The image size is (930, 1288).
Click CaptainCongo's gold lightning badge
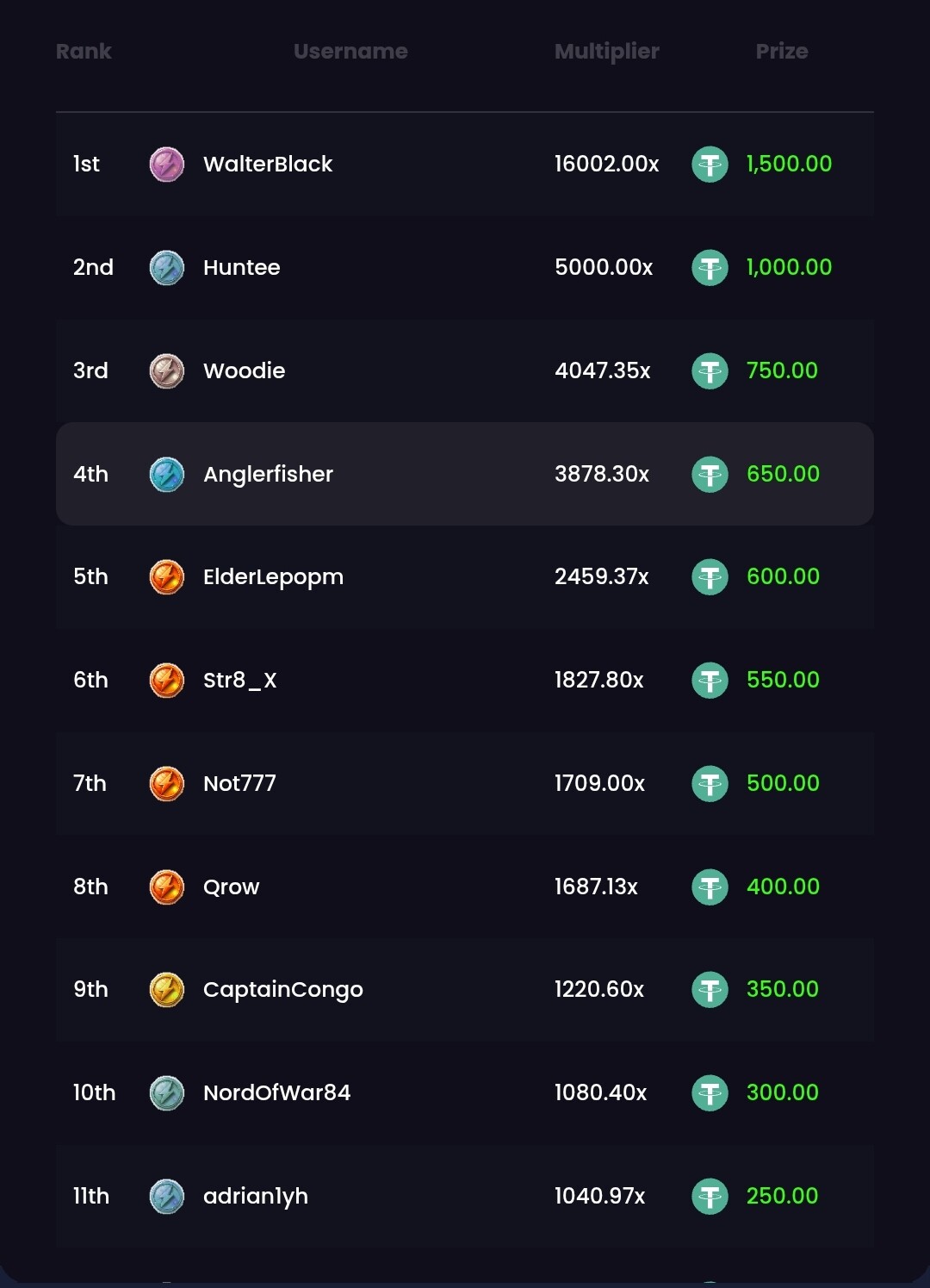coord(167,990)
